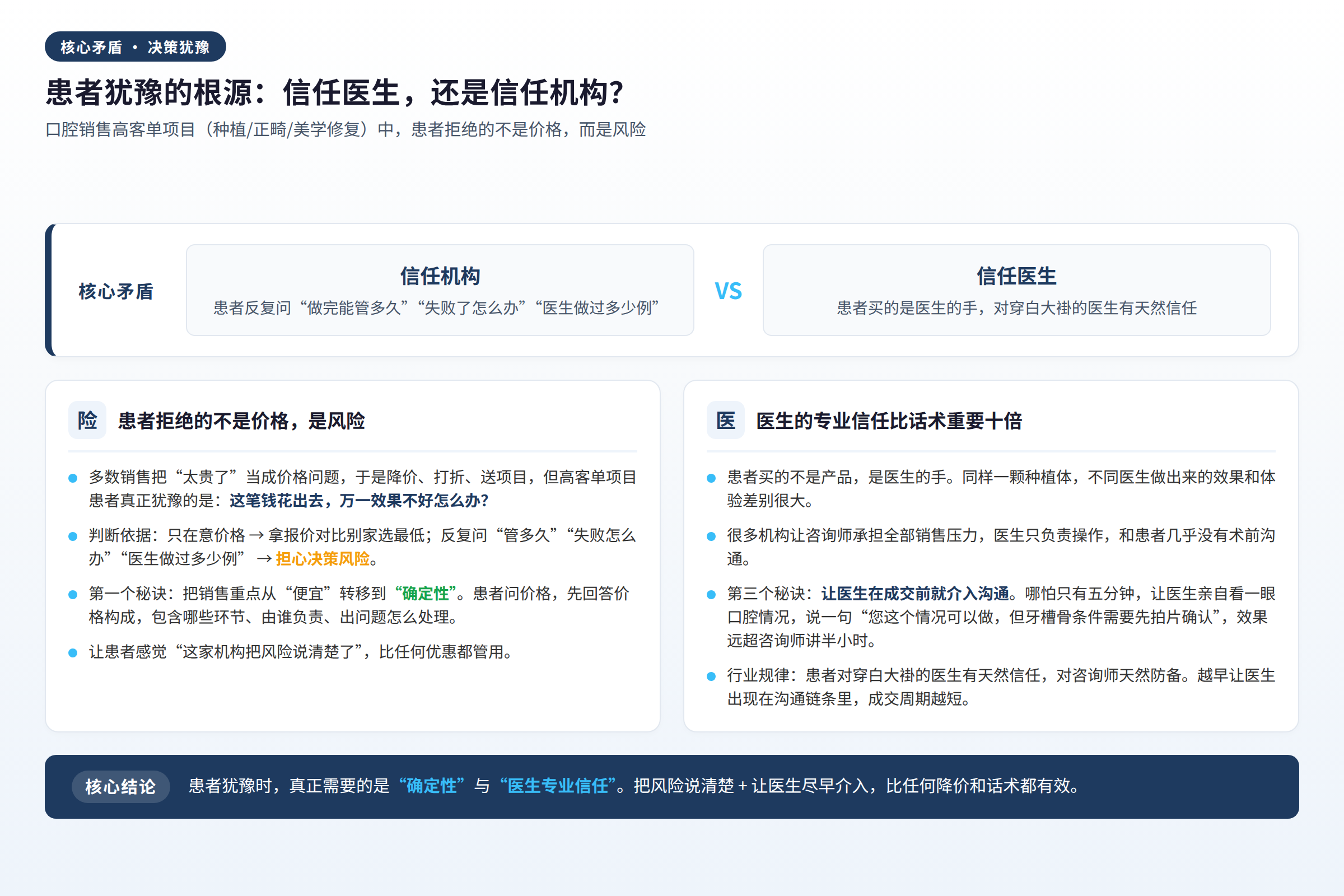Viewport: 1344px width, 896px height.
Task: Click the VS text between cards
Action: coord(728,291)
